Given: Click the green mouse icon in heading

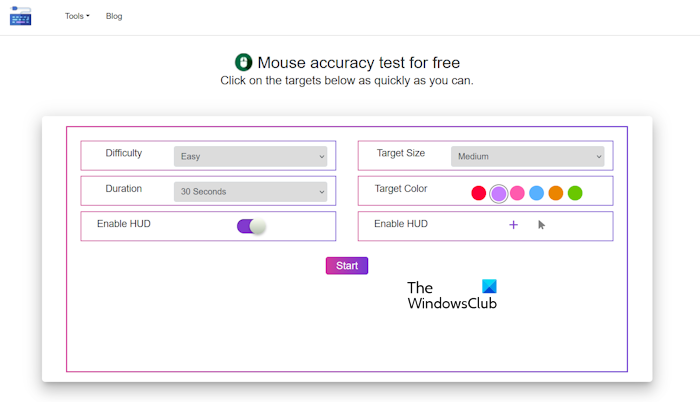Looking at the screenshot, I should 243,63.
